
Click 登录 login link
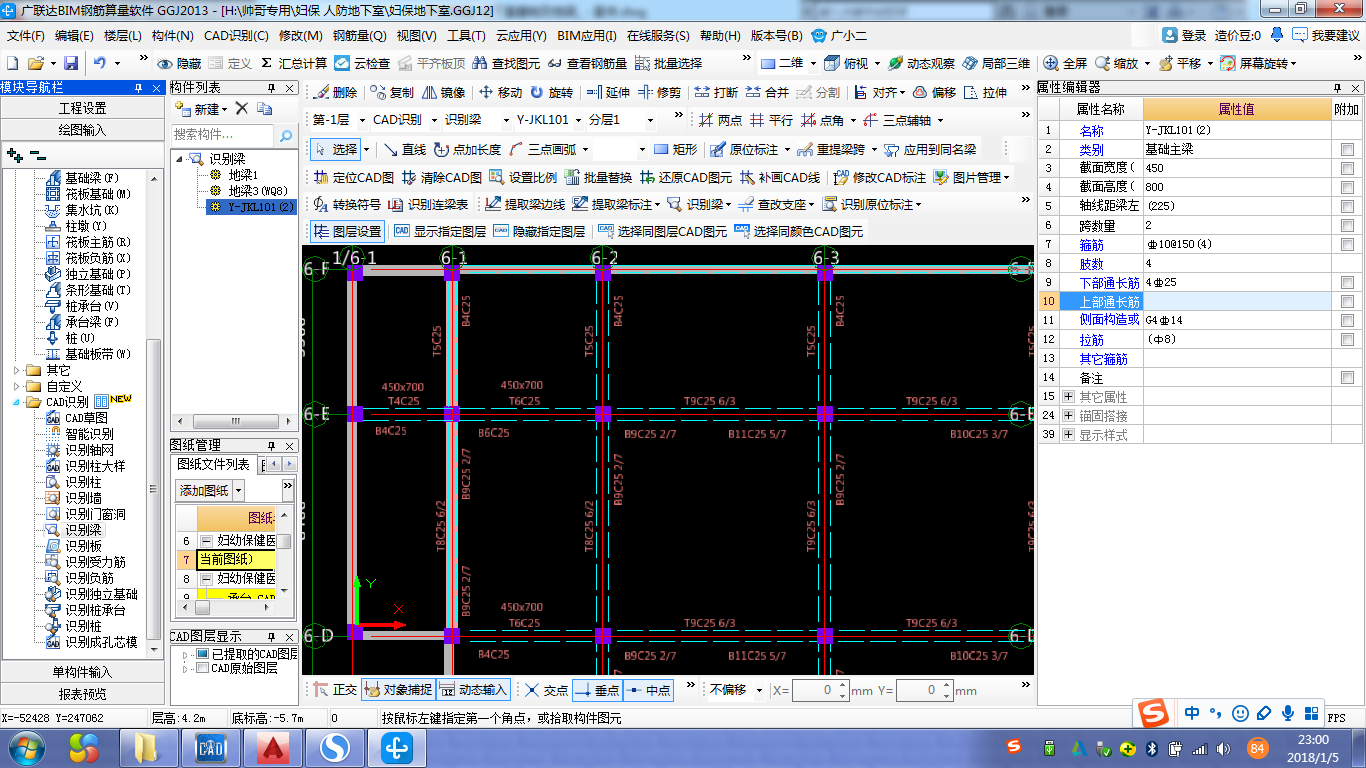[1184, 35]
